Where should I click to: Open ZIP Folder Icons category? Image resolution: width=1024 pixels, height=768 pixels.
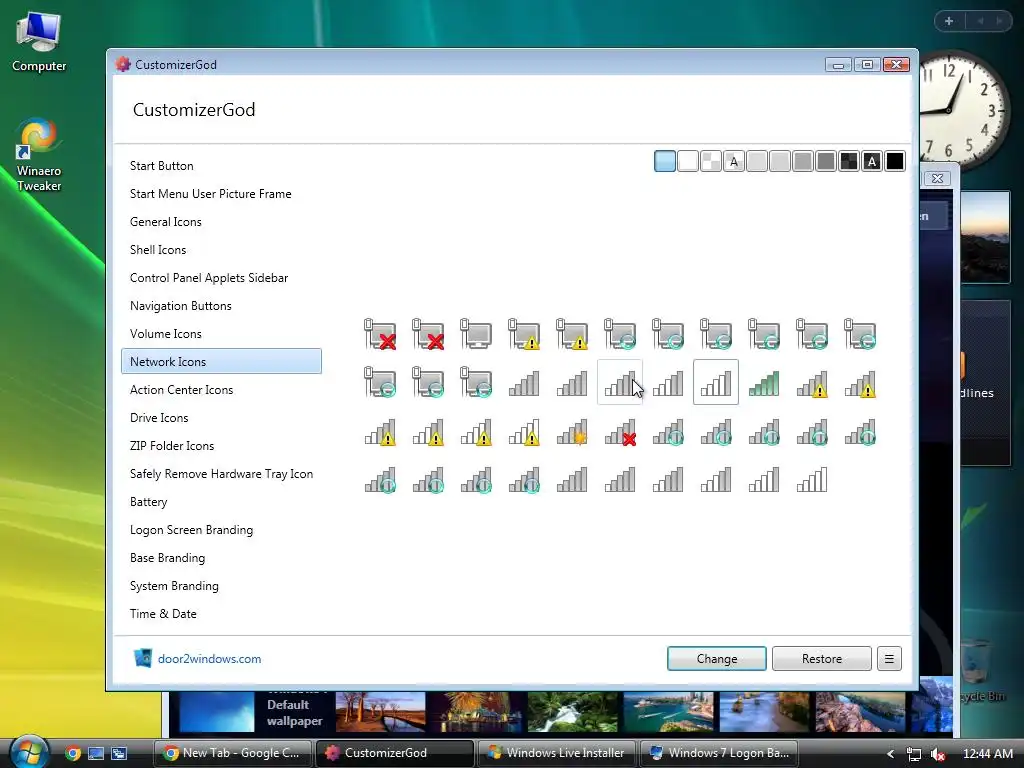click(221, 446)
